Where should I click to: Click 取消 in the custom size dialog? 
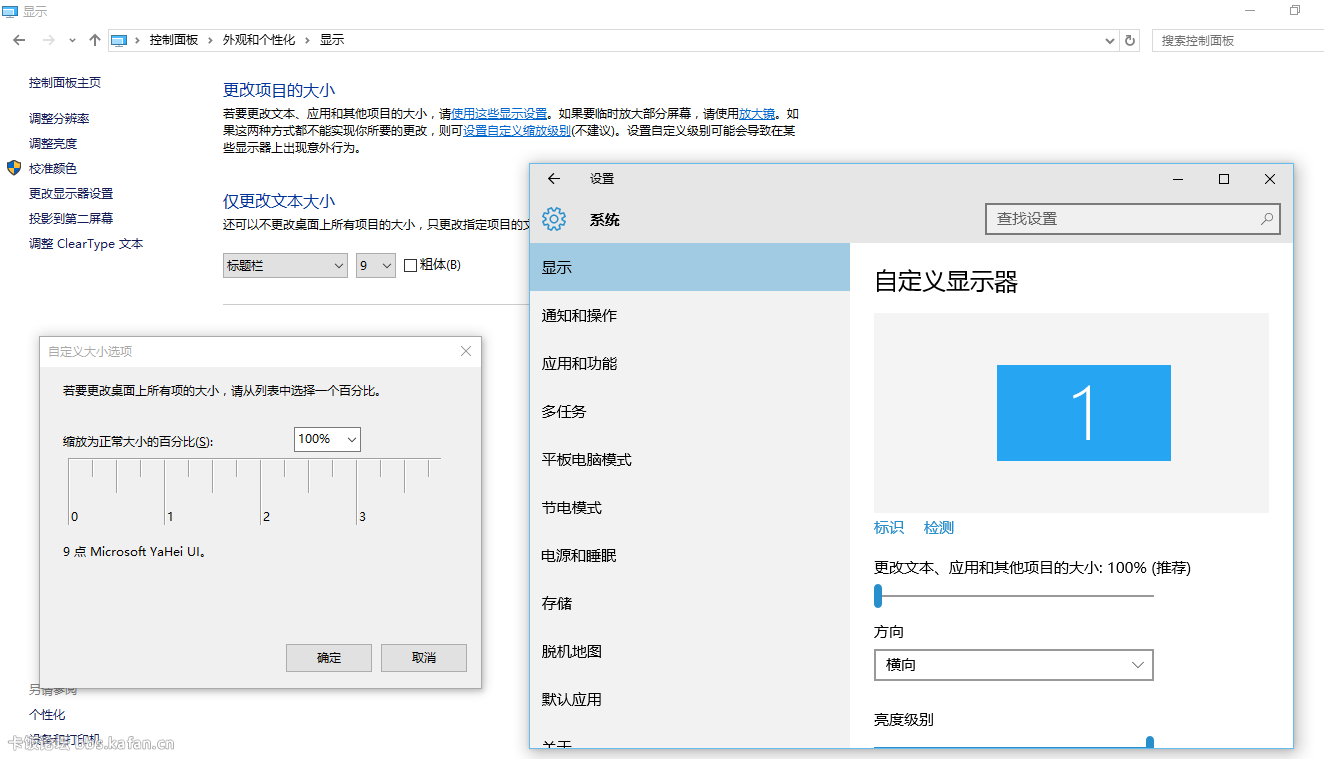(424, 658)
